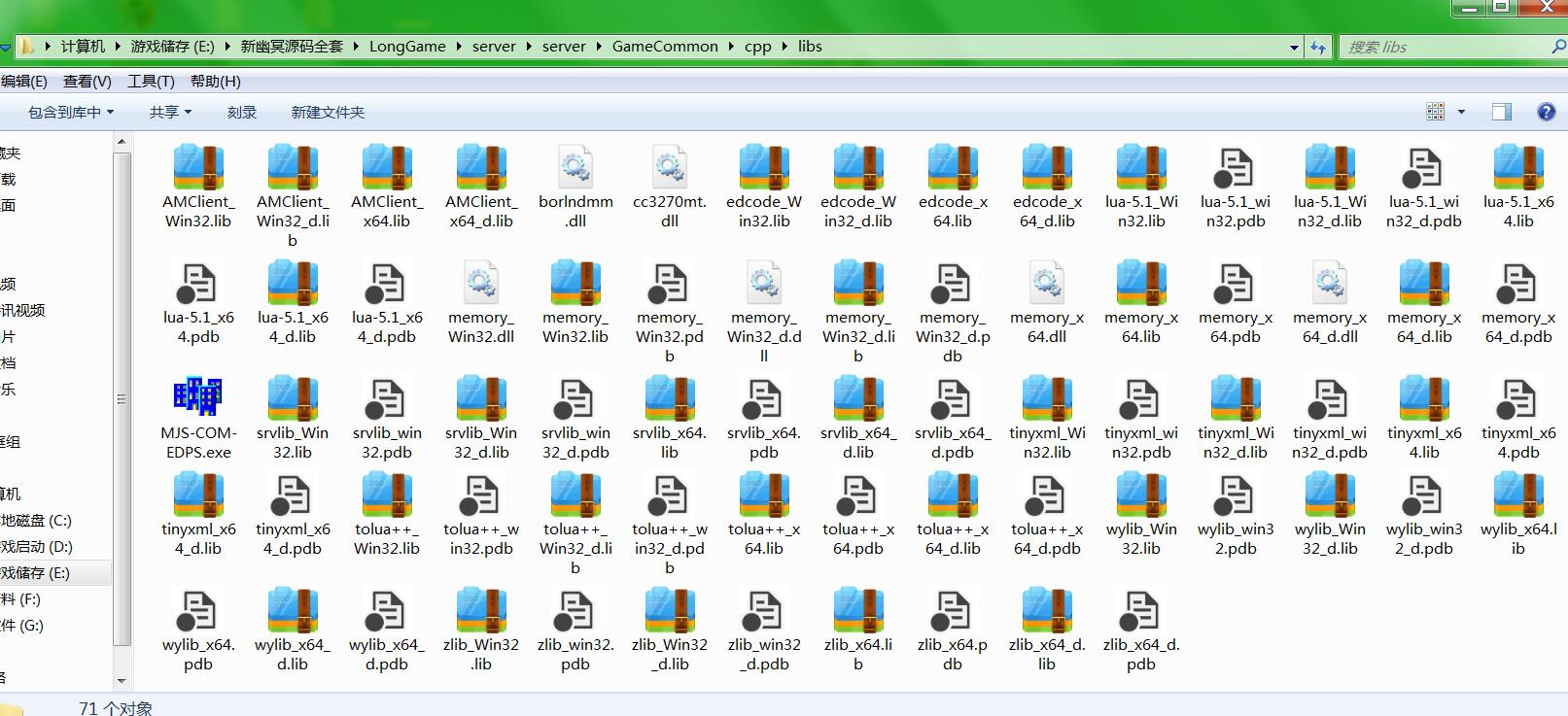Click the 新建文件夹 button

328,112
